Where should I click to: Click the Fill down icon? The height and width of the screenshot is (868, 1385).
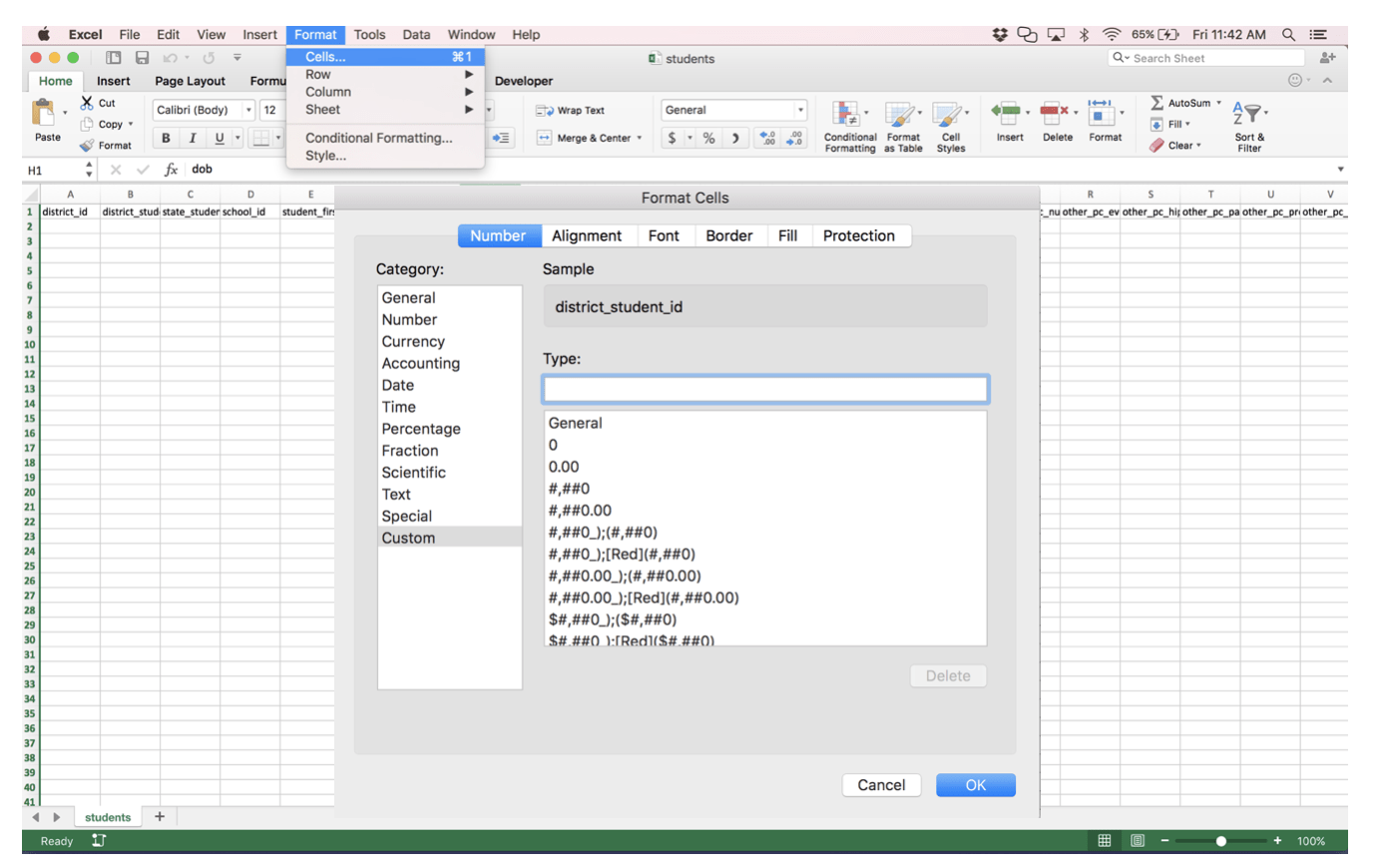[1156, 124]
